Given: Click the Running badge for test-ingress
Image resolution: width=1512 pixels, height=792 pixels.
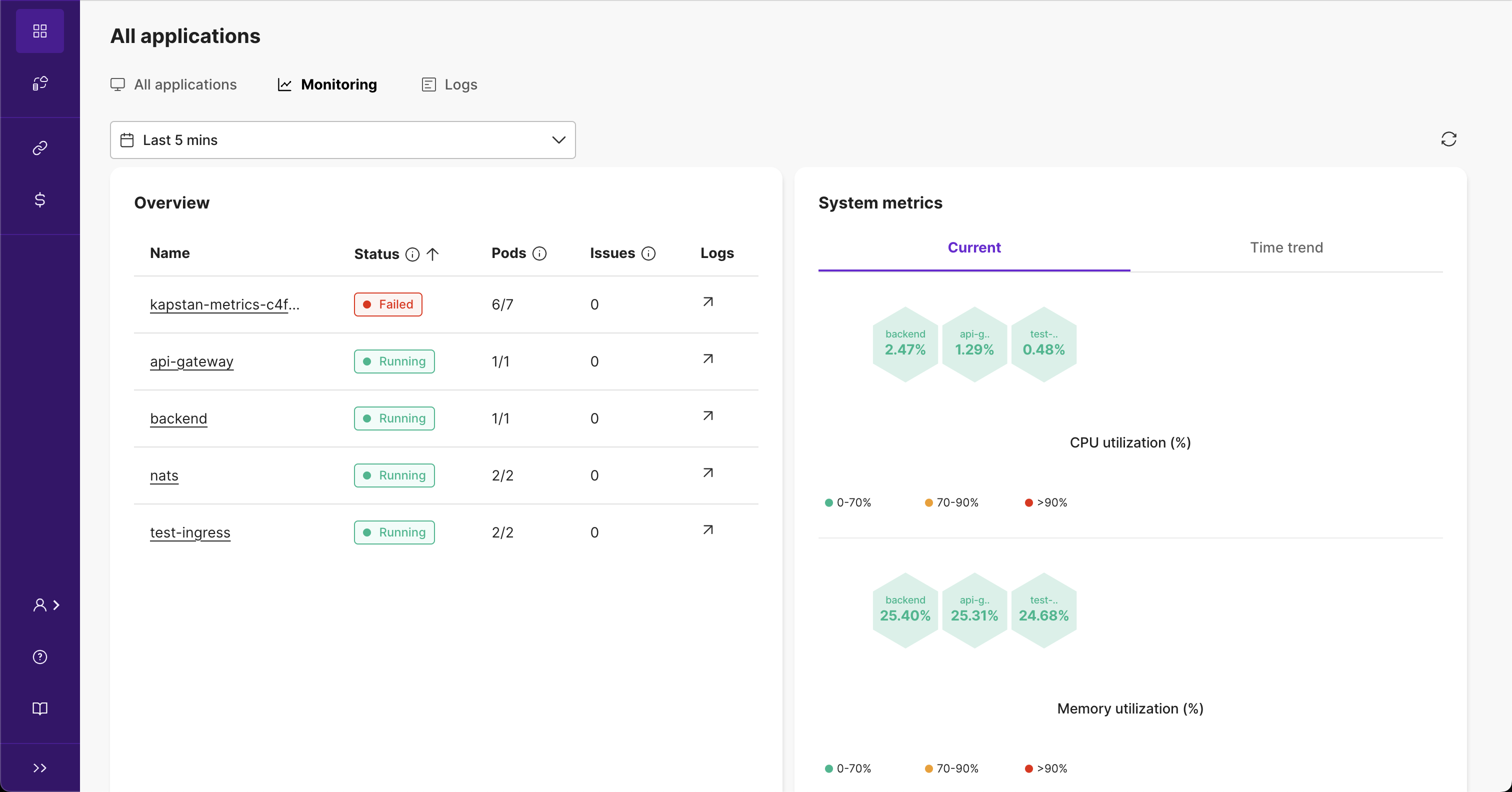Looking at the screenshot, I should [x=394, y=532].
